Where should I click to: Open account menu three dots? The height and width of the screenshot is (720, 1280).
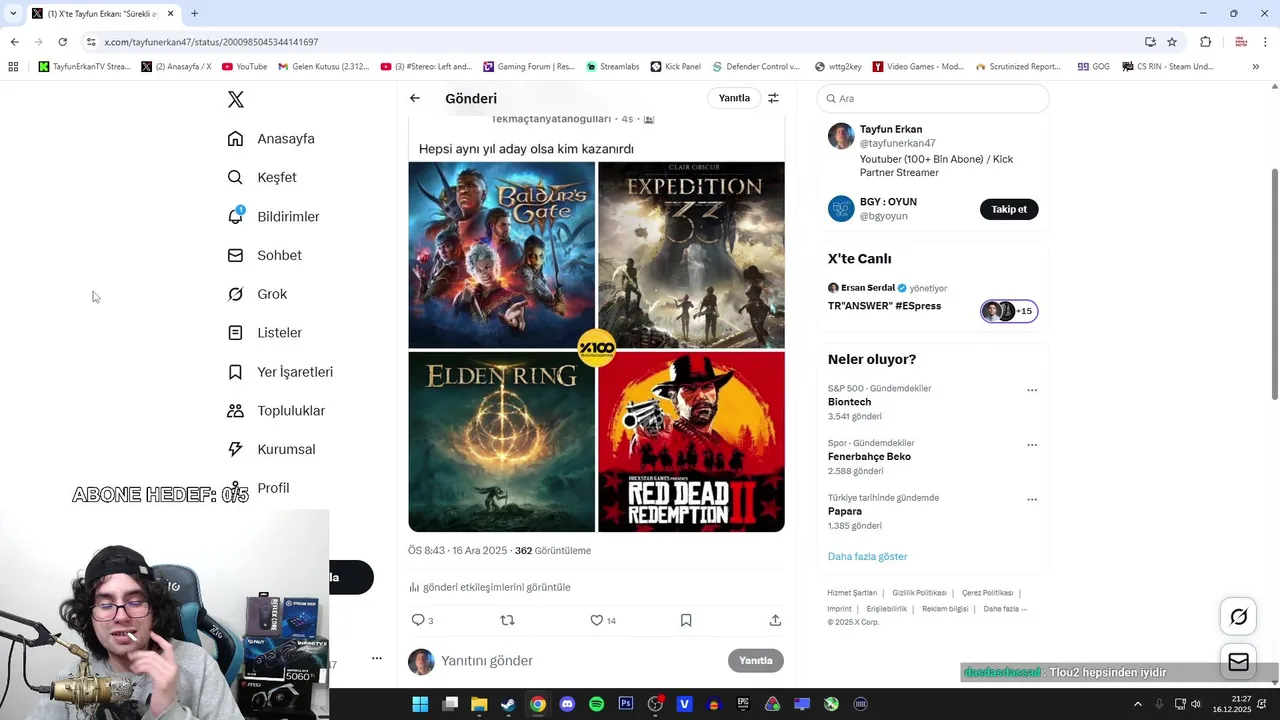point(377,658)
